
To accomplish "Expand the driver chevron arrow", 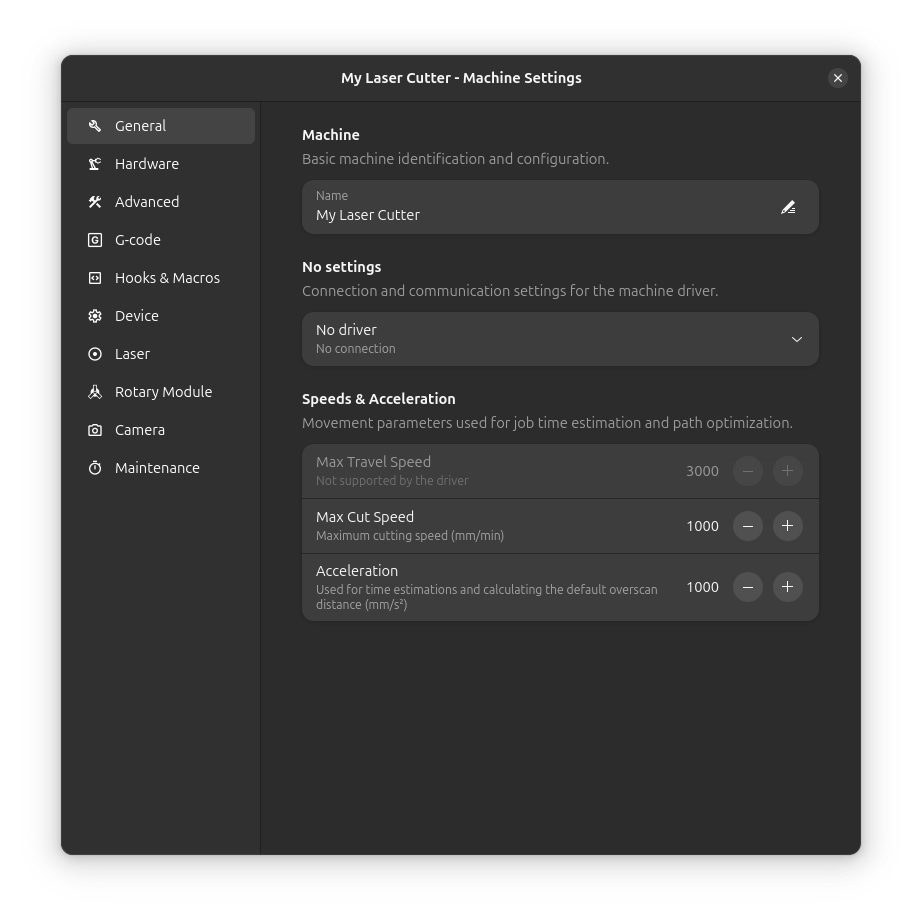I will [797, 339].
